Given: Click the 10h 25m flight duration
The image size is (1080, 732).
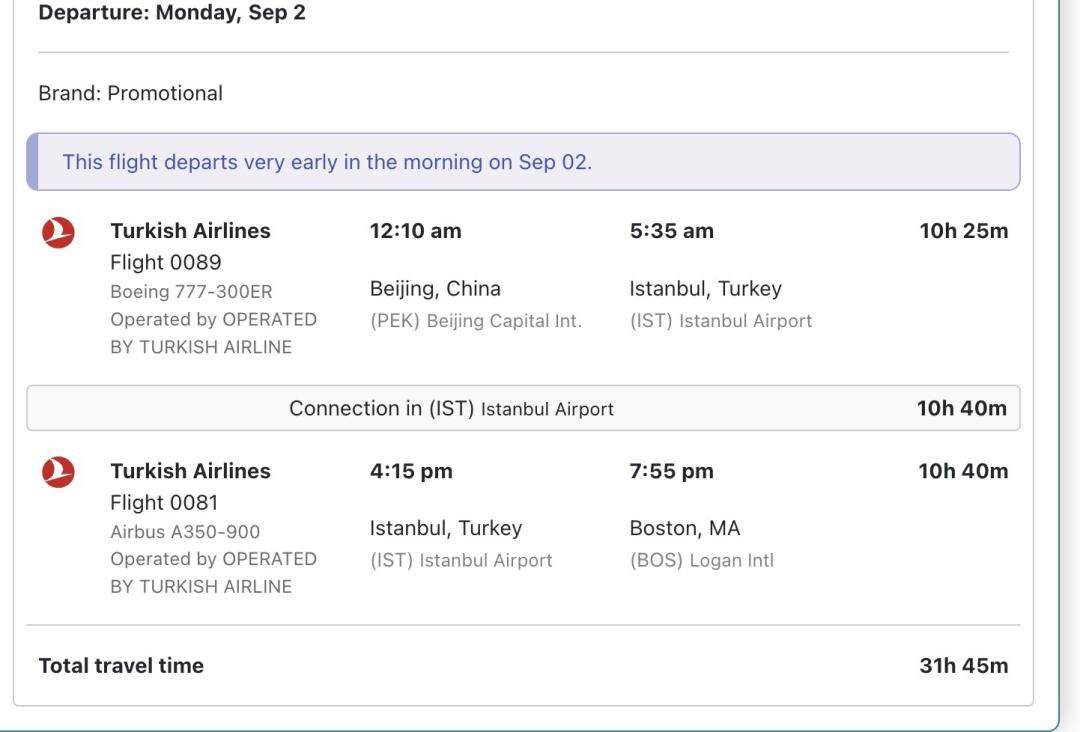Looking at the screenshot, I should pyautogui.click(x=963, y=231).
